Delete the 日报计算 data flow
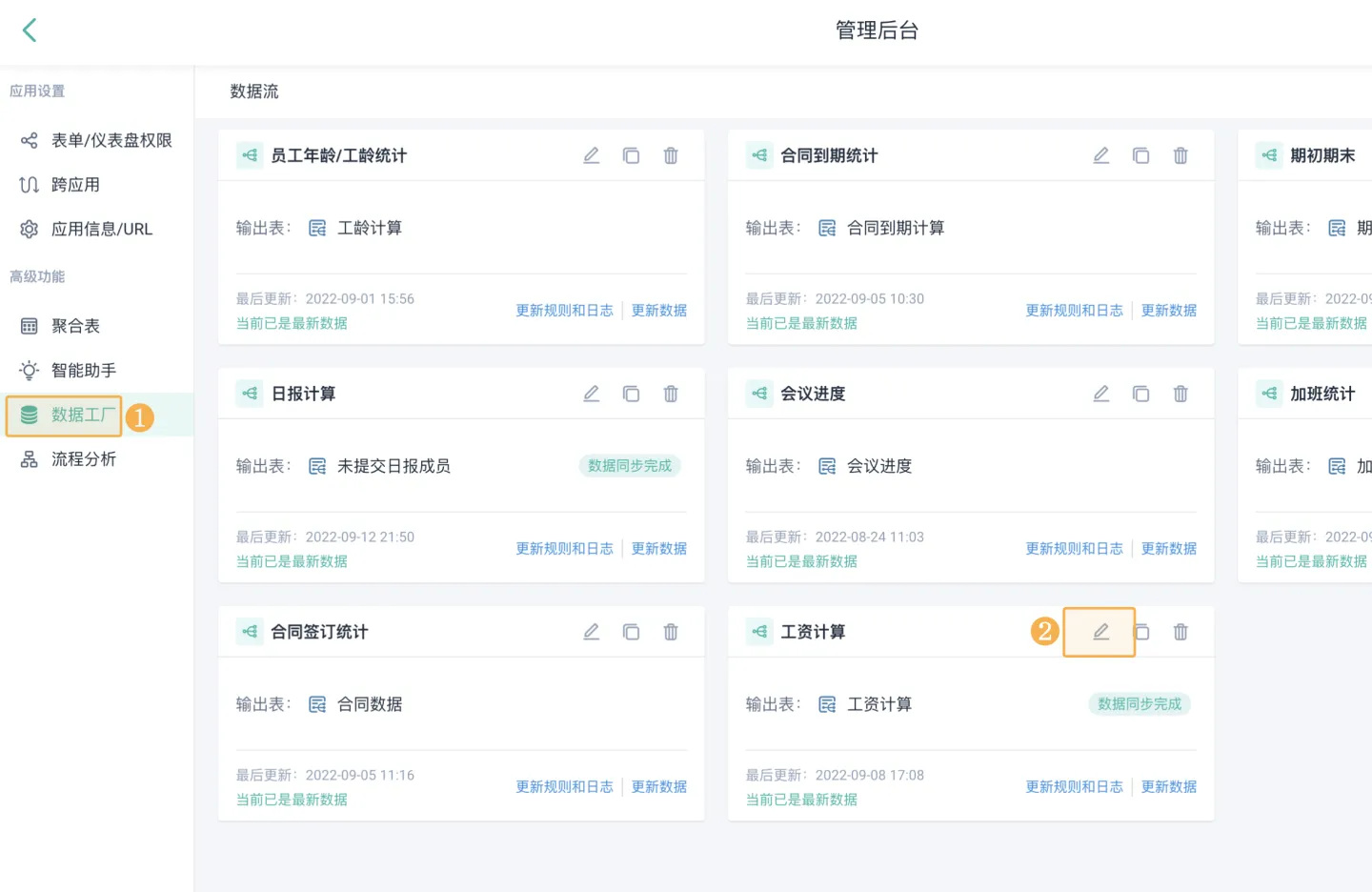Viewport: 1372px width, 892px height. [671, 394]
